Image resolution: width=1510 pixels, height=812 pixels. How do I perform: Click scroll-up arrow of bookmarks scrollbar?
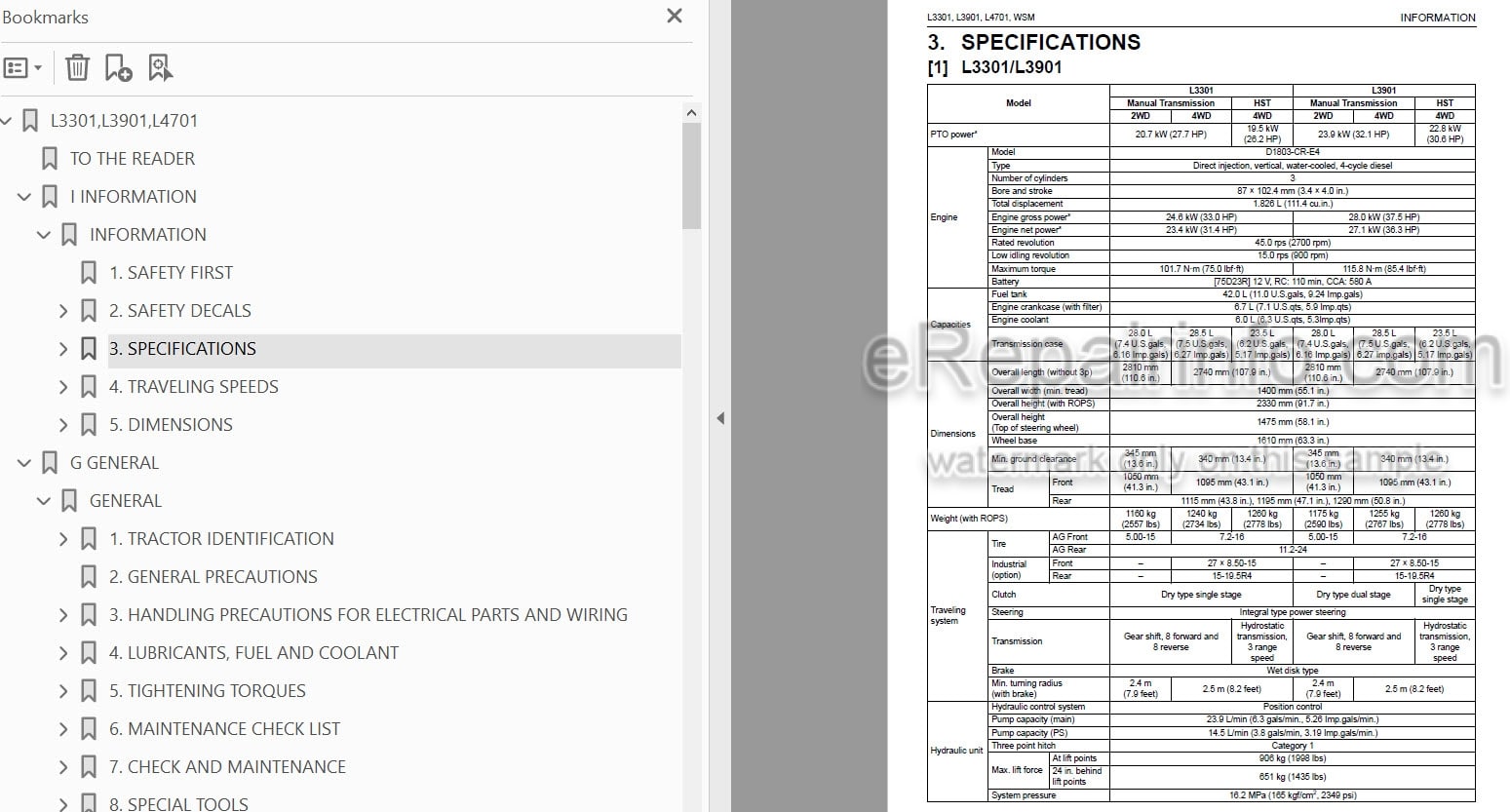point(691,113)
